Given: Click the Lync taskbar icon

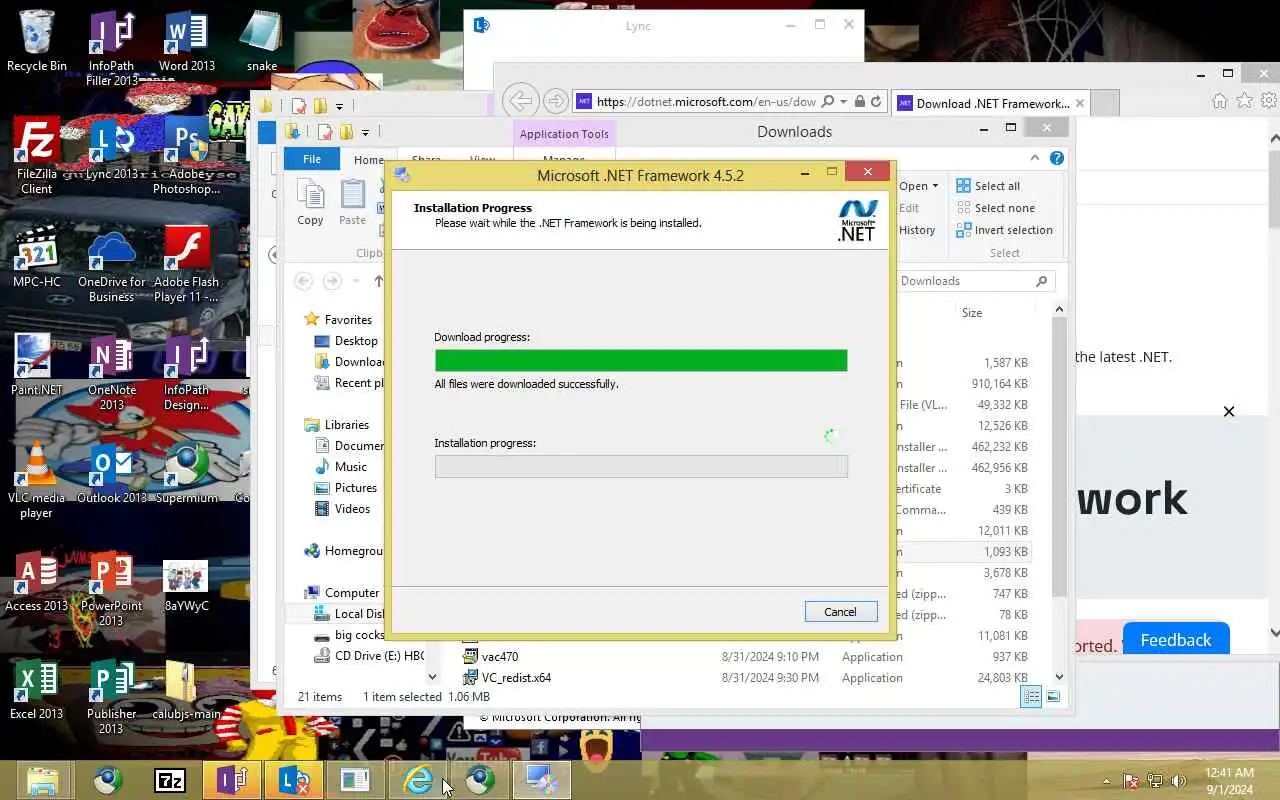Looking at the screenshot, I should pos(294,780).
